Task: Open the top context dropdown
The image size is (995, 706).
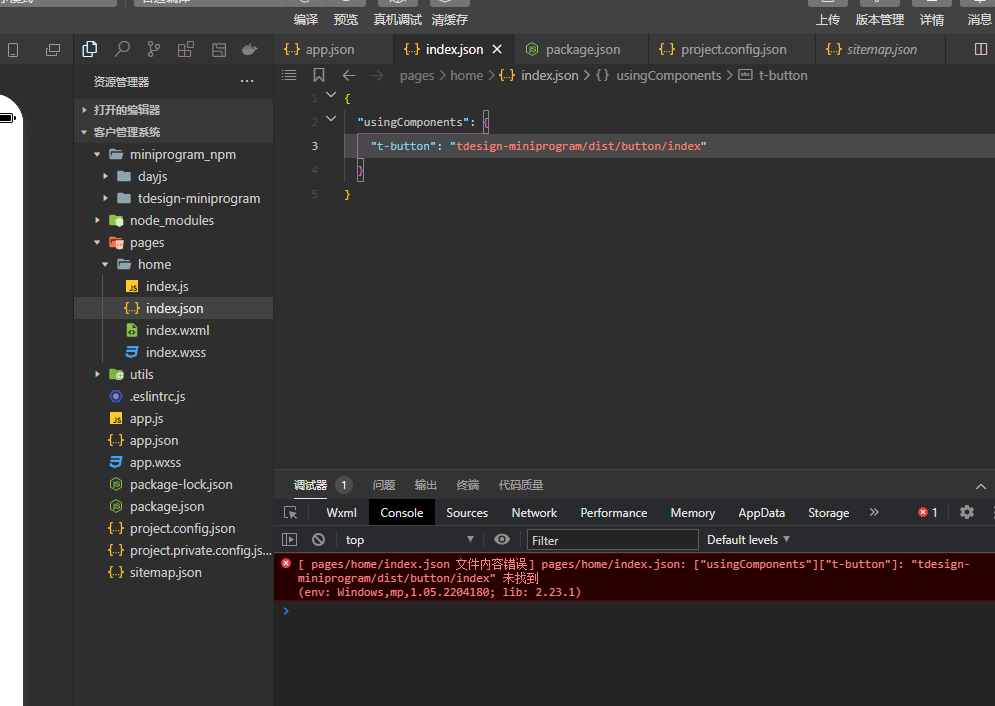Action: [x=409, y=540]
